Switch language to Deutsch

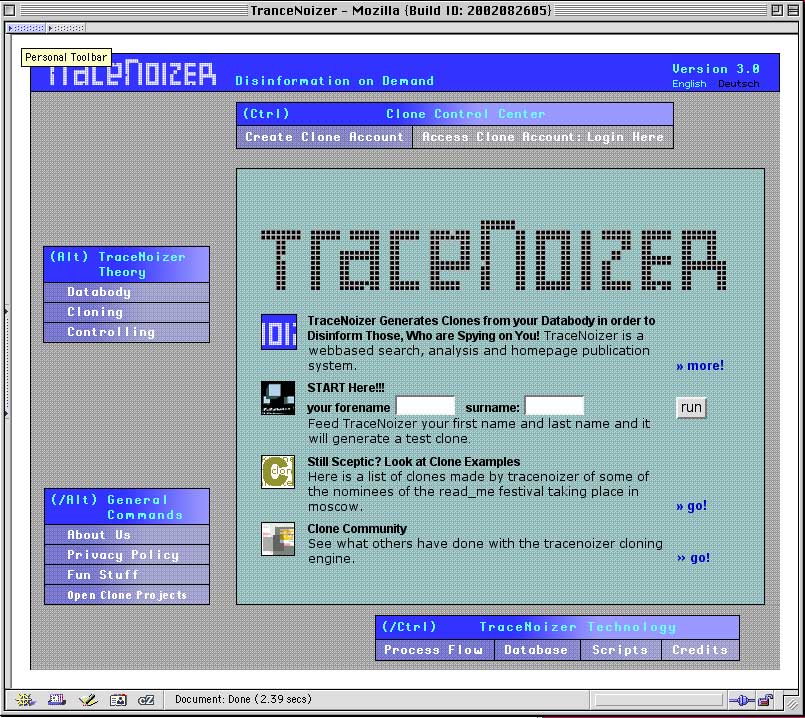coord(738,84)
